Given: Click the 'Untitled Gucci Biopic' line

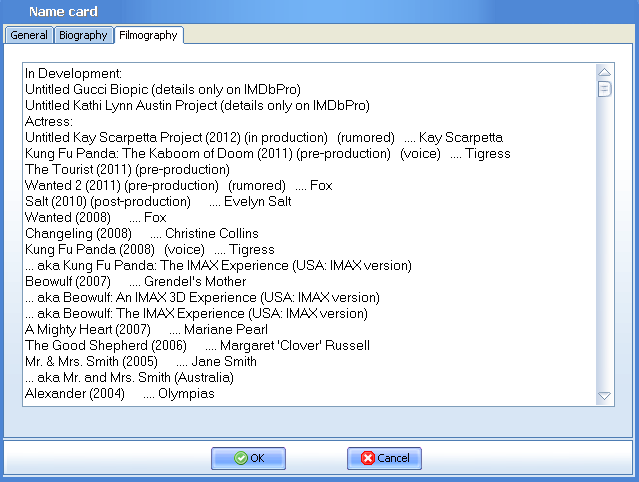Looking at the screenshot, I should [163, 89].
